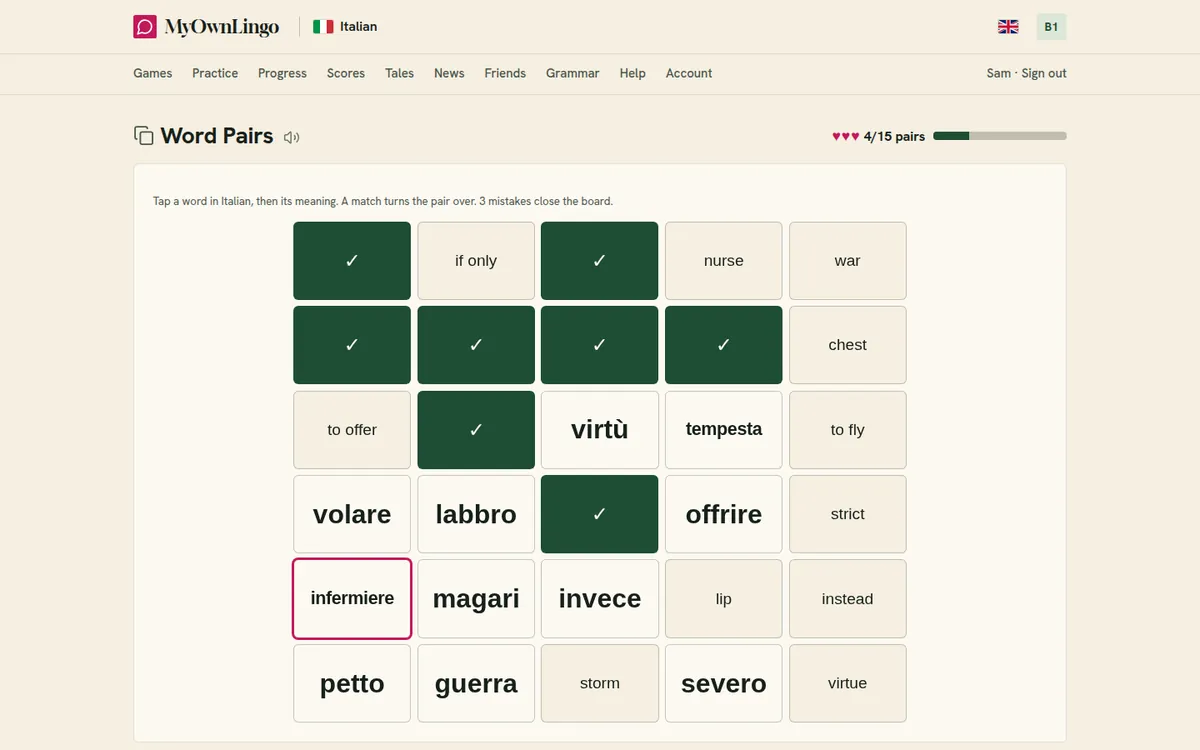Select the 'nurse' meaning card

(x=724, y=261)
